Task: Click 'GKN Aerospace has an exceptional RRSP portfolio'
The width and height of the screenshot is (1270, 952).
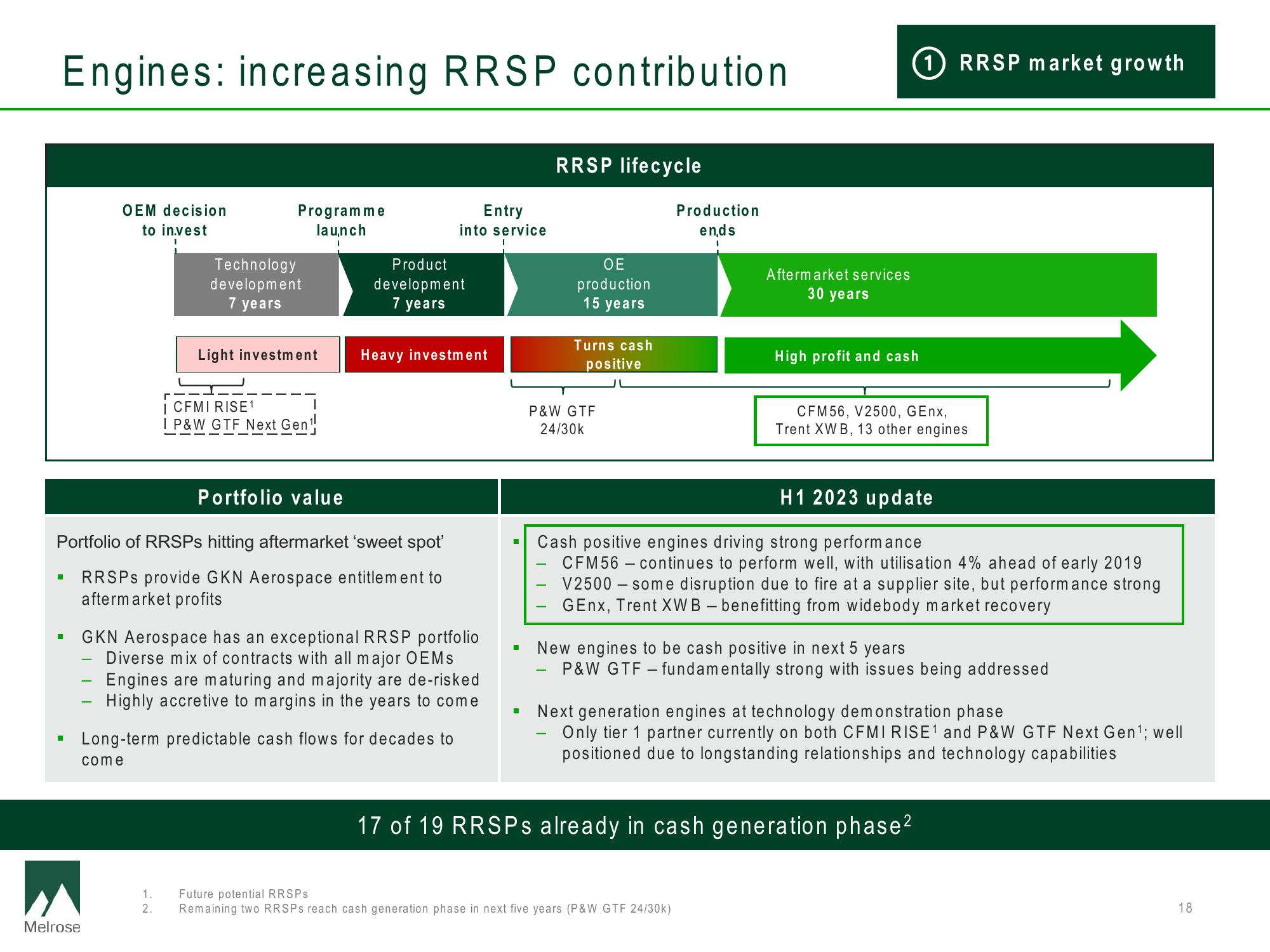Action: point(280,637)
